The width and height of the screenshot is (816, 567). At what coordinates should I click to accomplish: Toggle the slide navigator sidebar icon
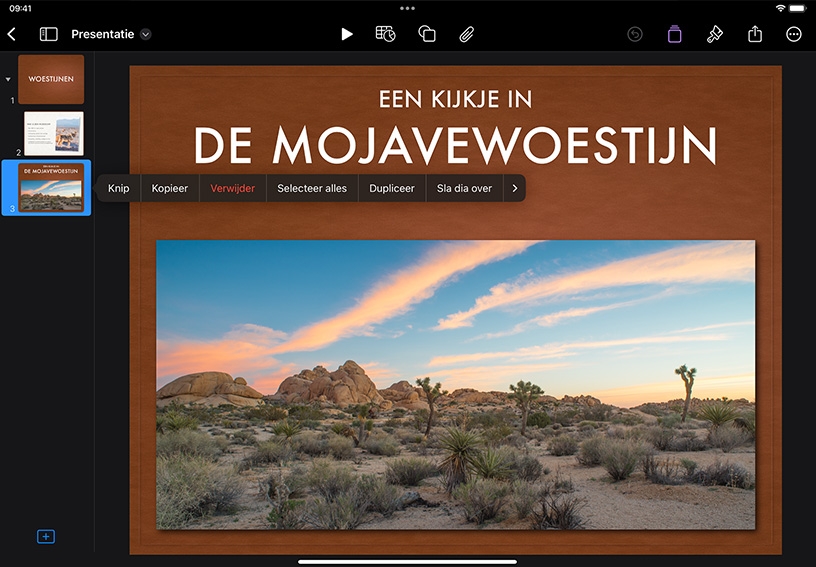click(x=48, y=34)
